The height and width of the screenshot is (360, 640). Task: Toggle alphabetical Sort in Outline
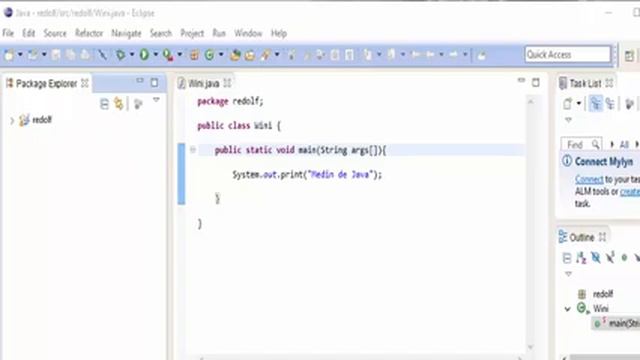[x=581, y=258]
